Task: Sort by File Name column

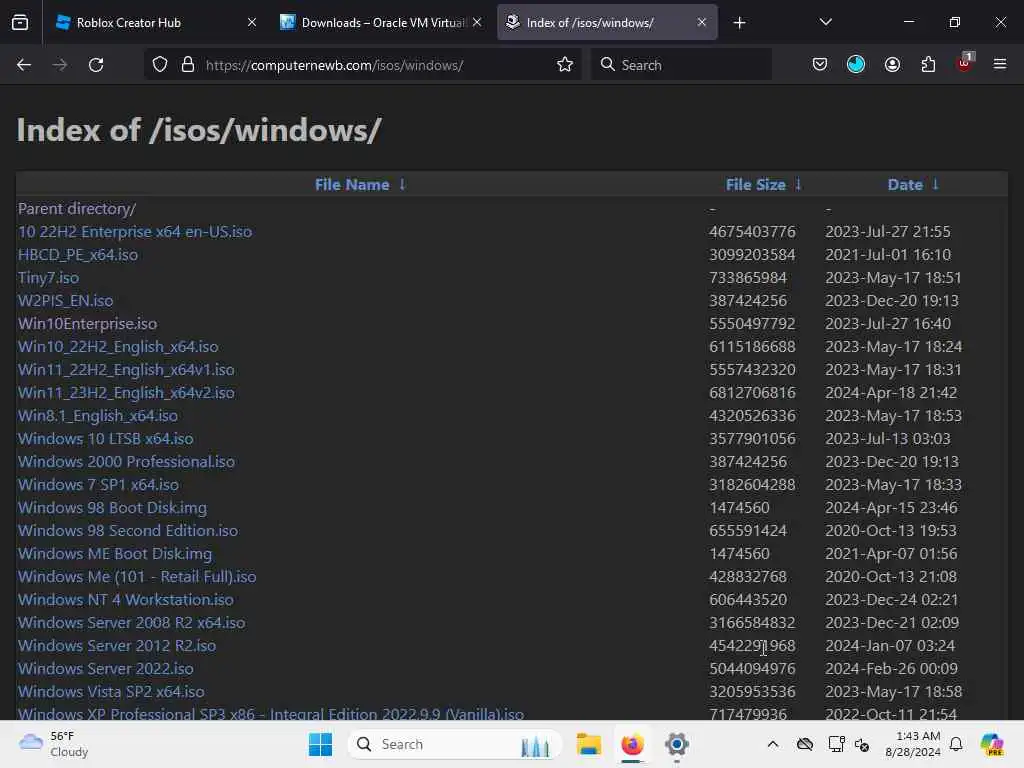Action: click(352, 185)
